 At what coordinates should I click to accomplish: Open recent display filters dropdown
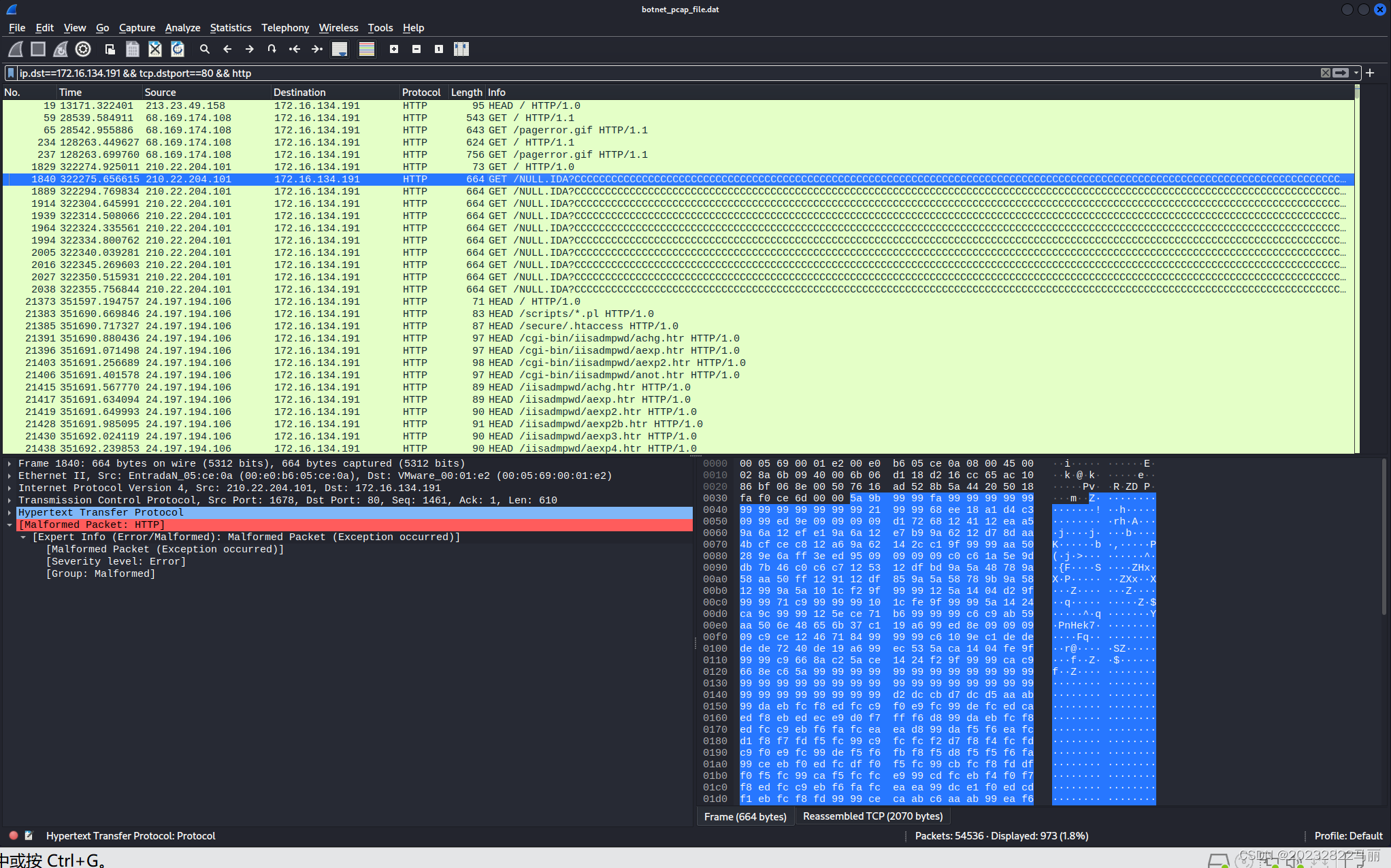tap(1356, 73)
